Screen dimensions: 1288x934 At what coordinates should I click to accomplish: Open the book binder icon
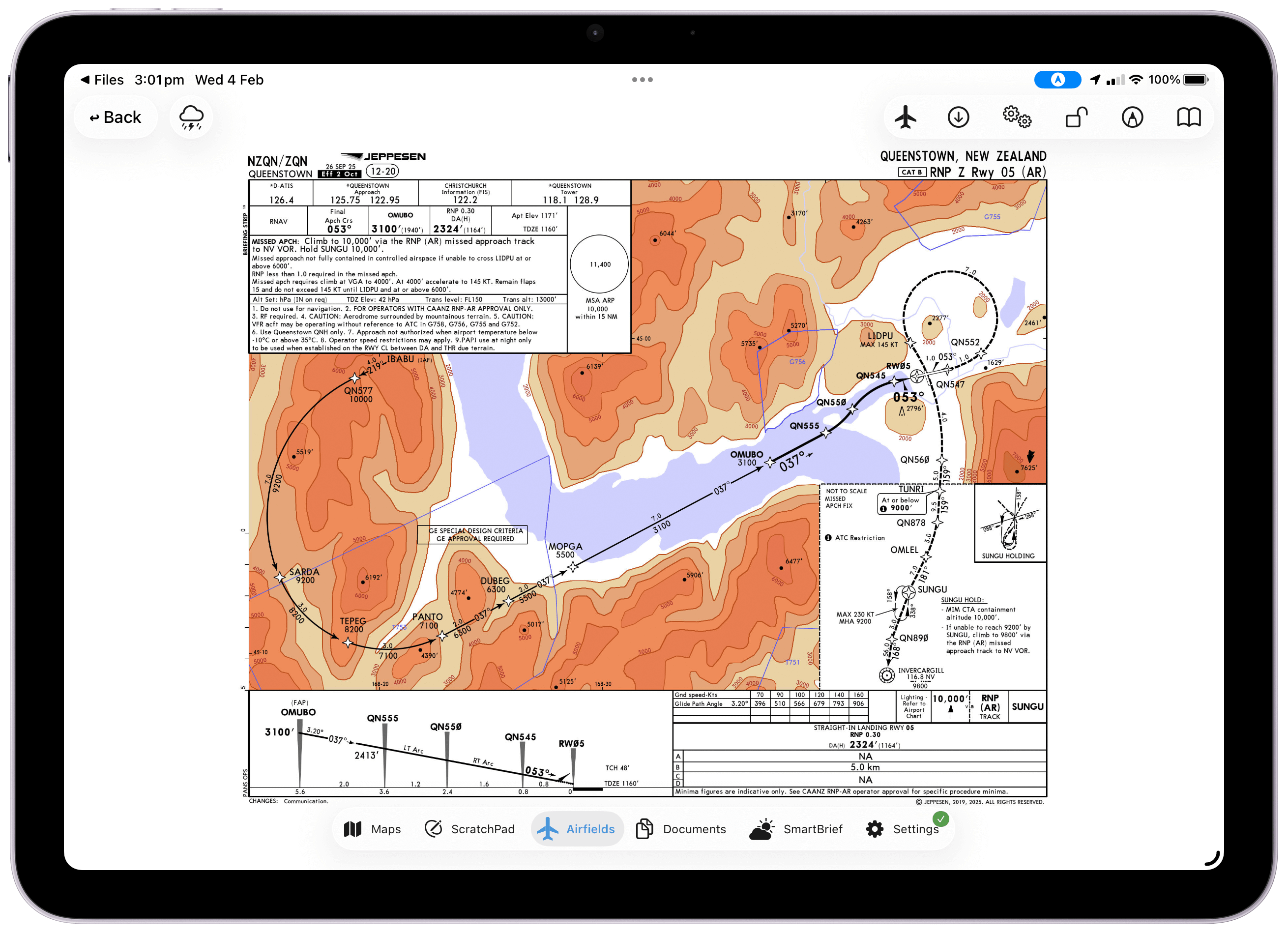(x=1188, y=117)
